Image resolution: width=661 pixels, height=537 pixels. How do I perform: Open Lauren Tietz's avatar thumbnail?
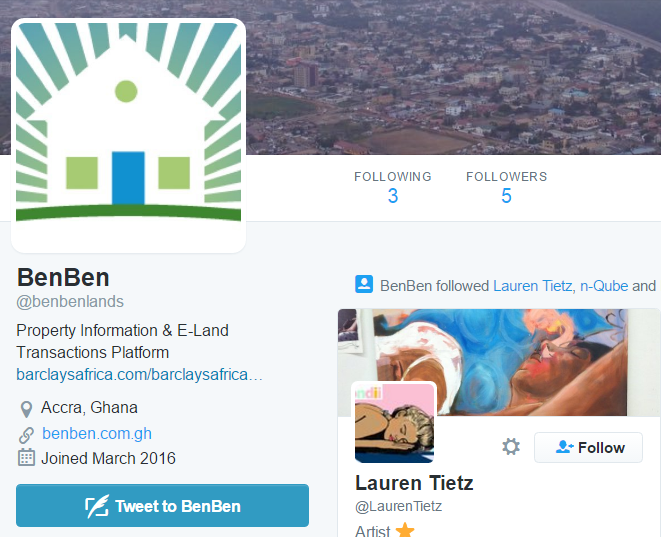(x=394, y=422)
